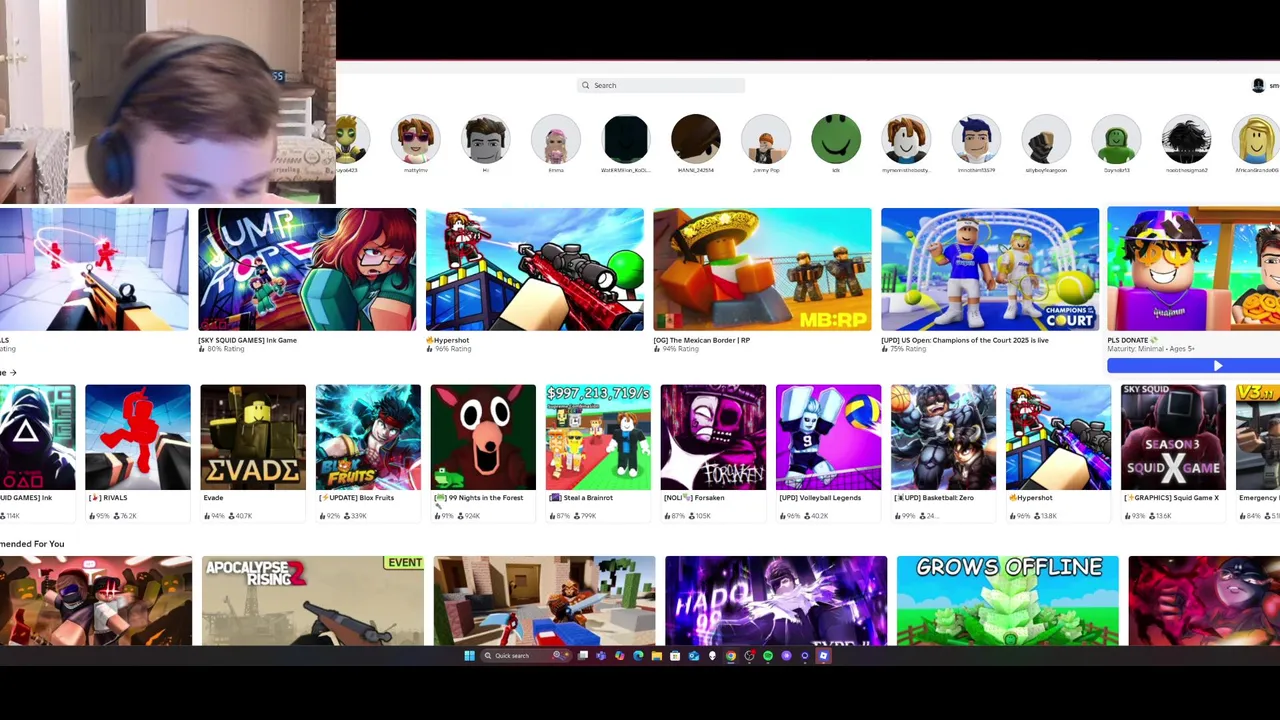
Task: Open the Grows Offline game card
Action: pyautogui.click(x=1007, y=601)
